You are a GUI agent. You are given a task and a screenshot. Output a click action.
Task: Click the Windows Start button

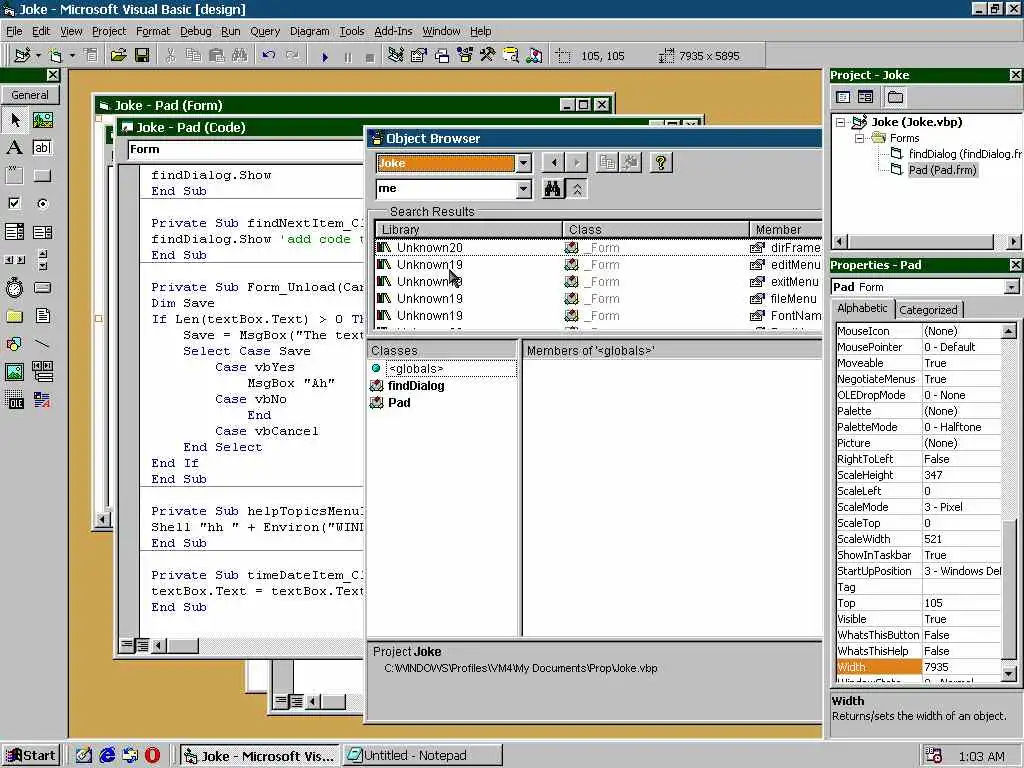coord(31,756)
